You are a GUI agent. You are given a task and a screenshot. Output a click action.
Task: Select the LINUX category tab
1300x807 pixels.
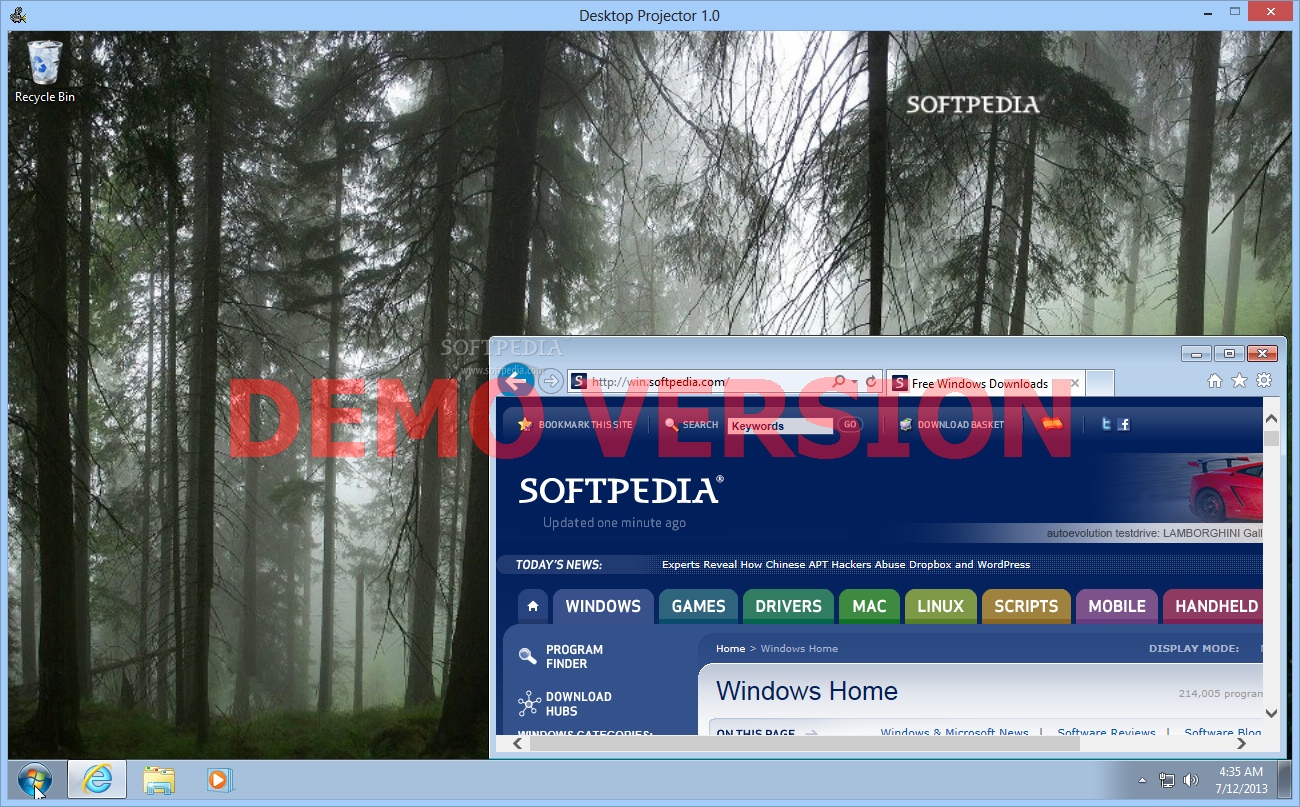940,606
